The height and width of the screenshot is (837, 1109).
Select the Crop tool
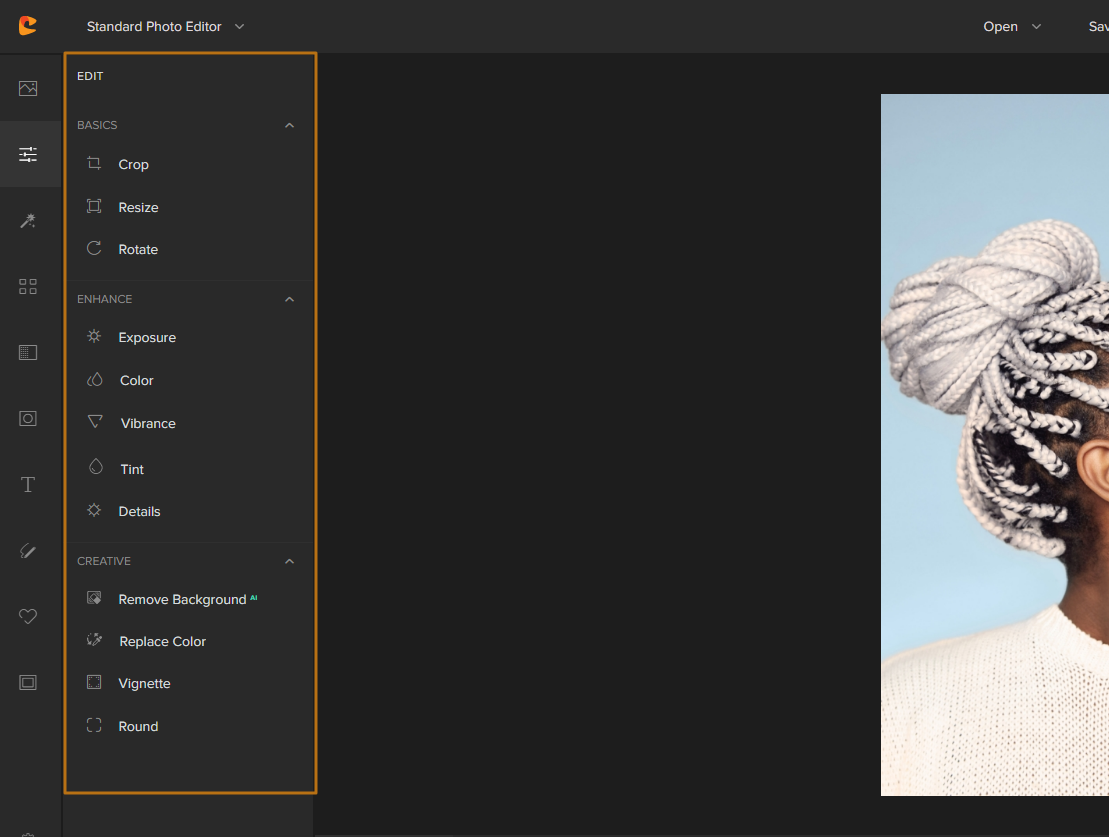[133, 165]
